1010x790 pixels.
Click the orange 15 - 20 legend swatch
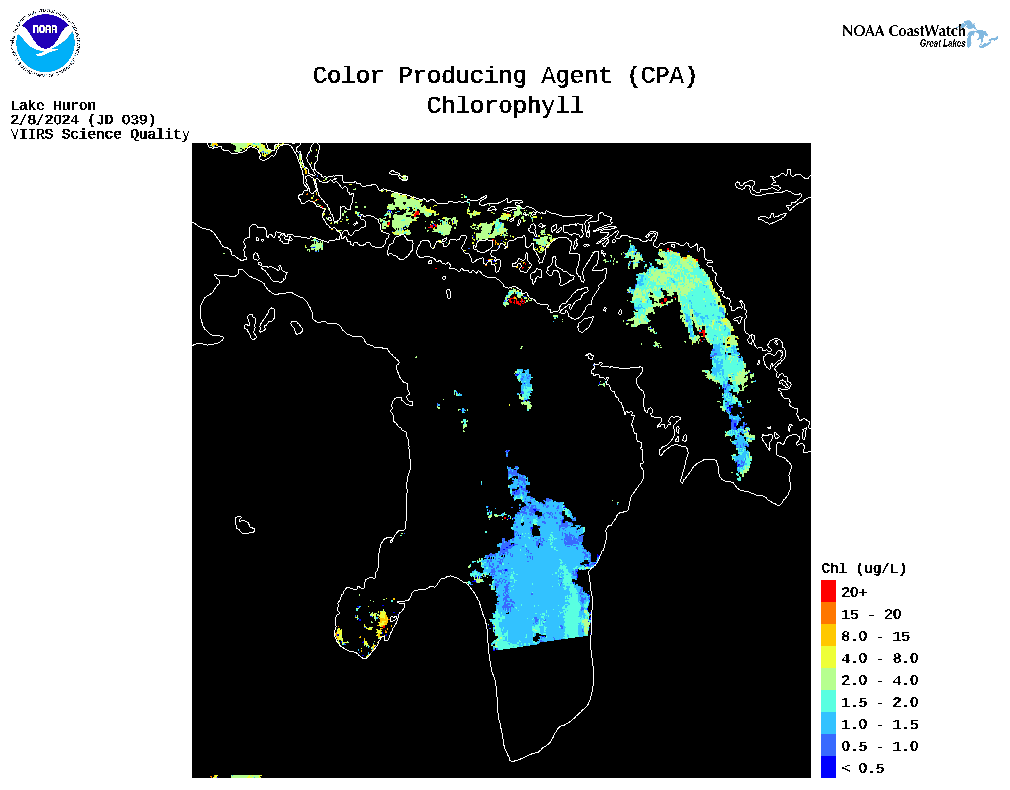[828, 613]
